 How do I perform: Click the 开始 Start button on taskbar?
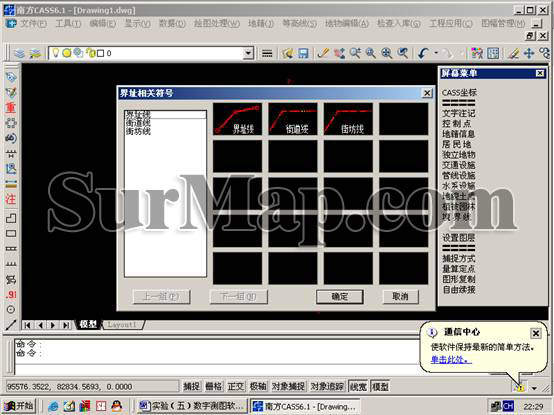coord(19,406)
